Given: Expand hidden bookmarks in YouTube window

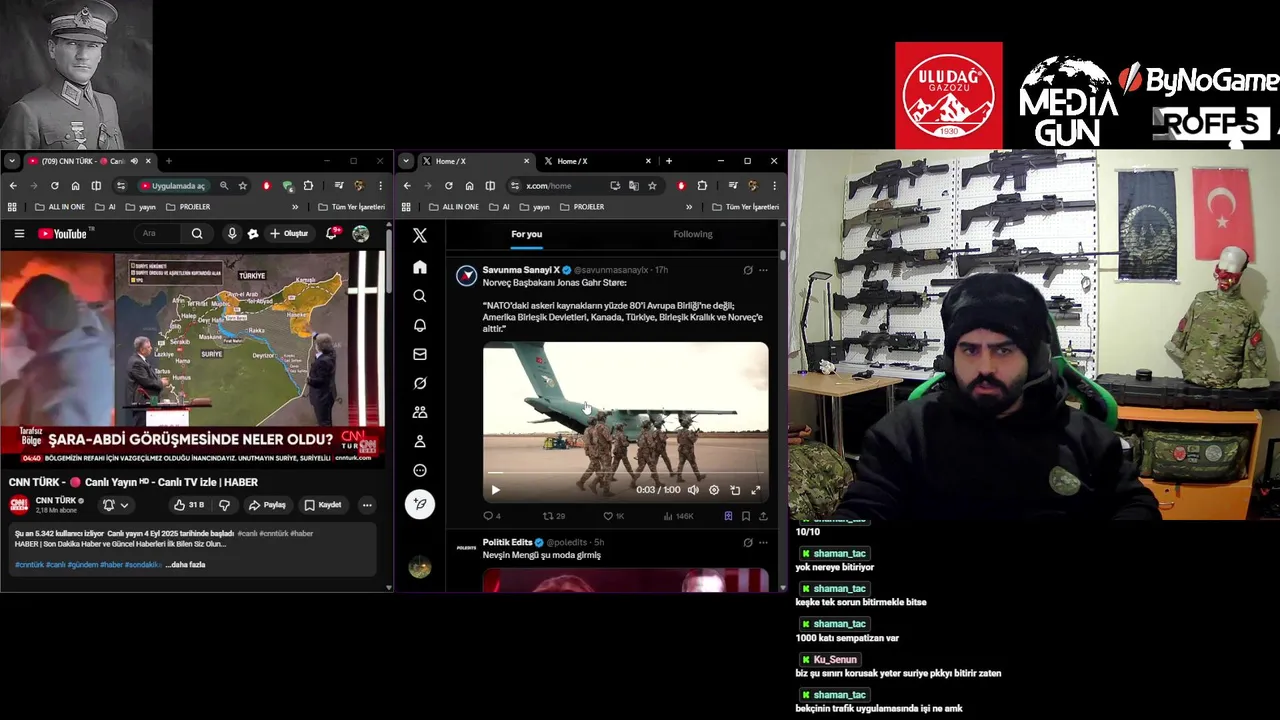Looking at the screenshot, I should (295, 207).
